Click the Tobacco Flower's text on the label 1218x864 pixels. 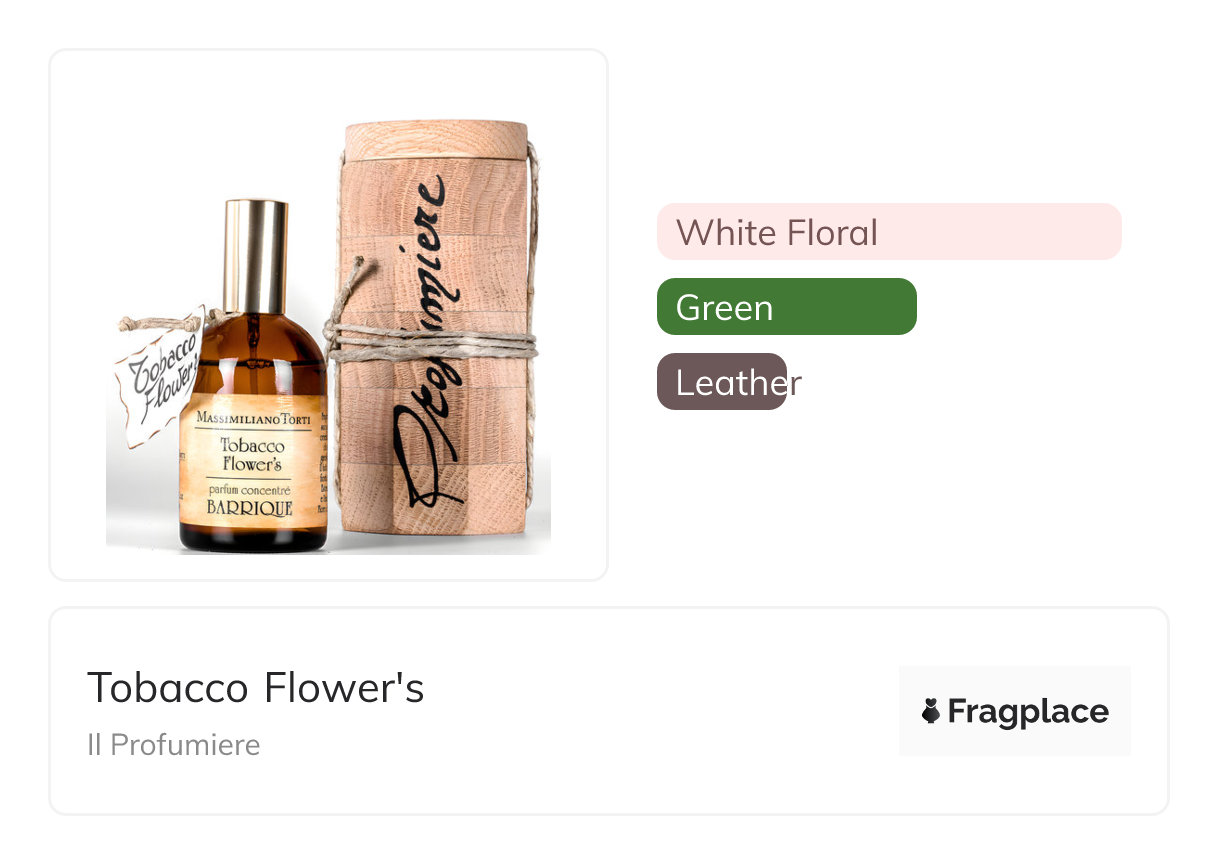pyautogui.click(x=251, y=455)
